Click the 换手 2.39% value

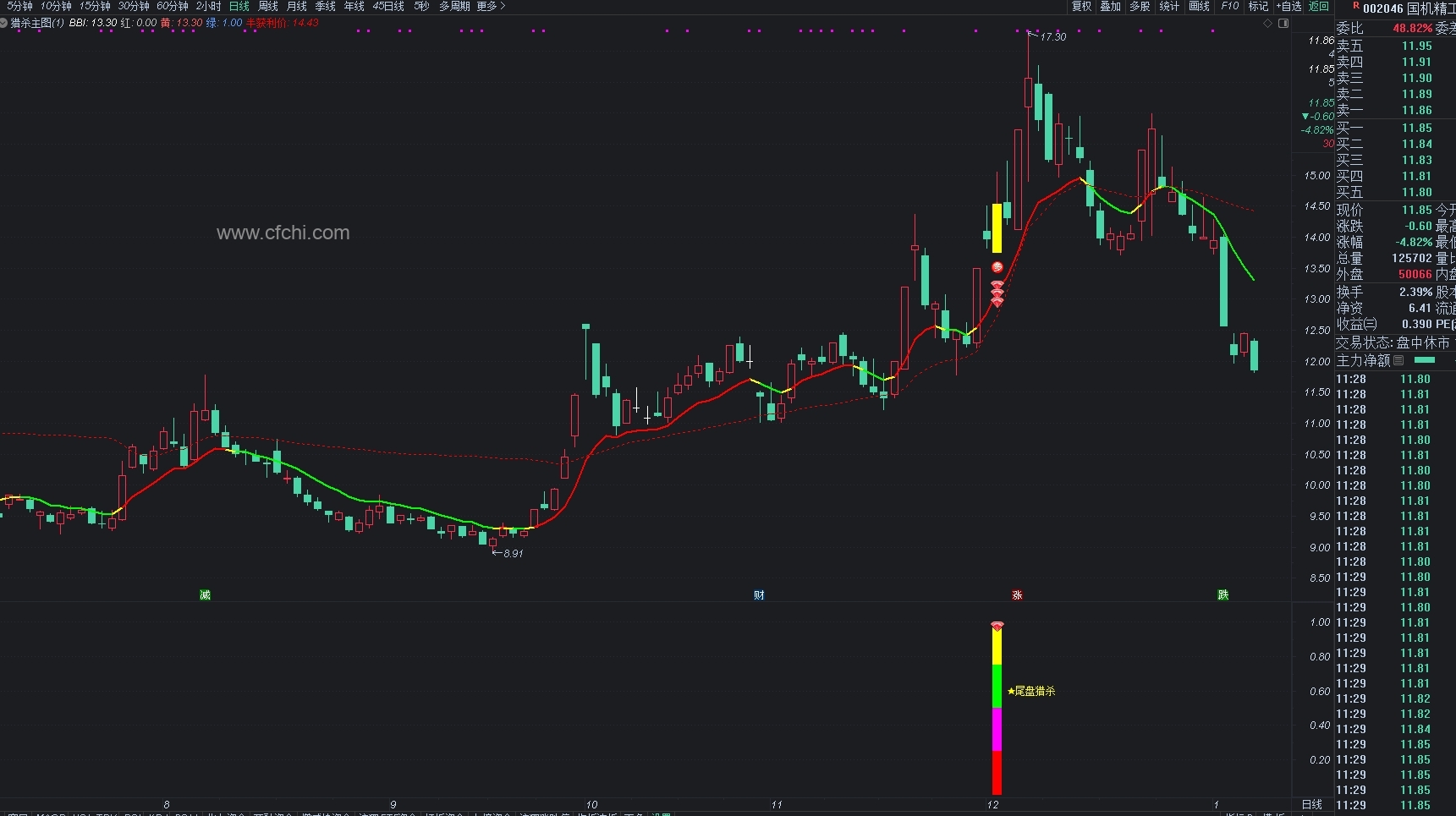pos(1415,292)
